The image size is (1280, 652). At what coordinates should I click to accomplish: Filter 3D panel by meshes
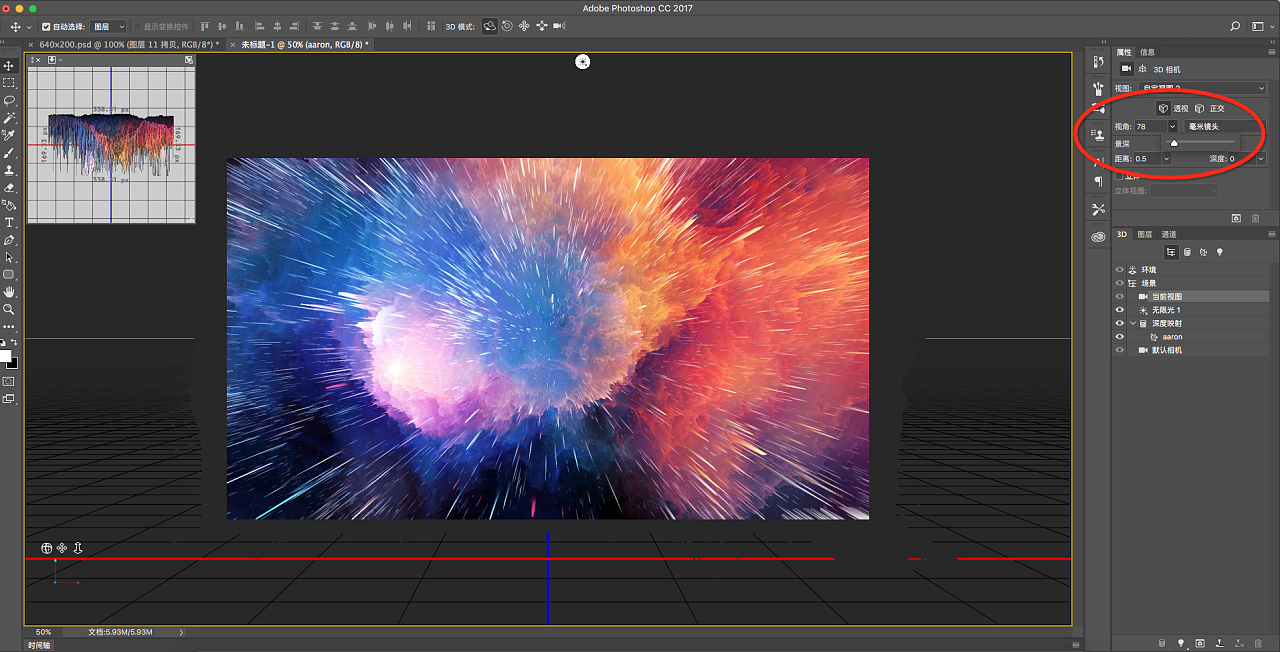(1188, 252)
